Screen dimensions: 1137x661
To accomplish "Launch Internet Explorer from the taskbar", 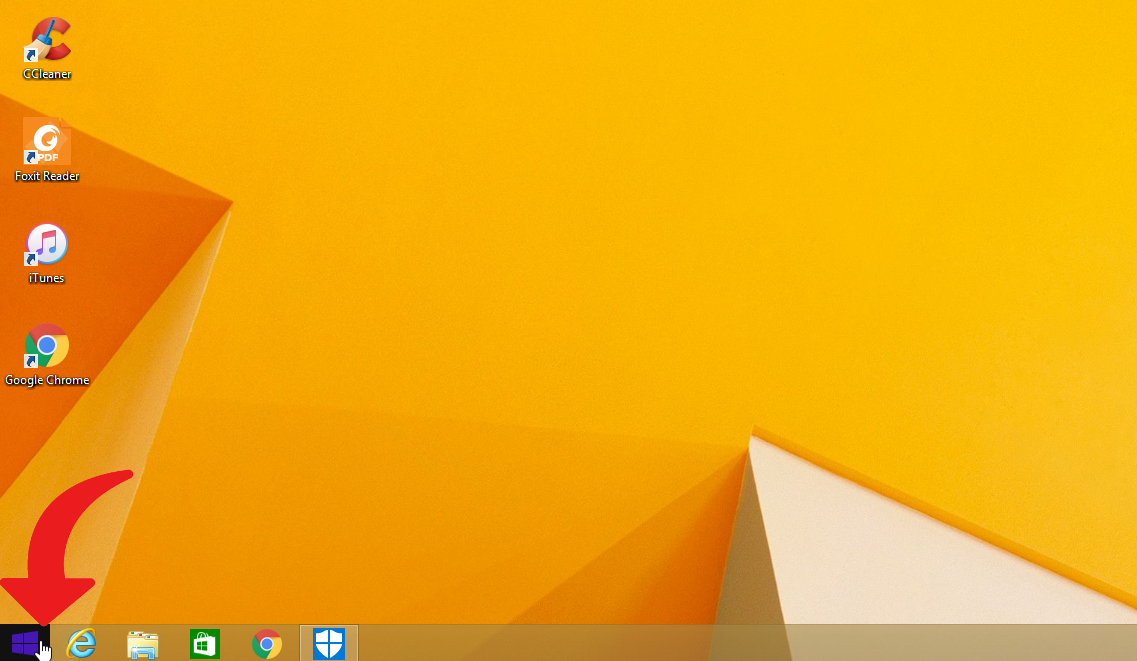I will [81, 644].
